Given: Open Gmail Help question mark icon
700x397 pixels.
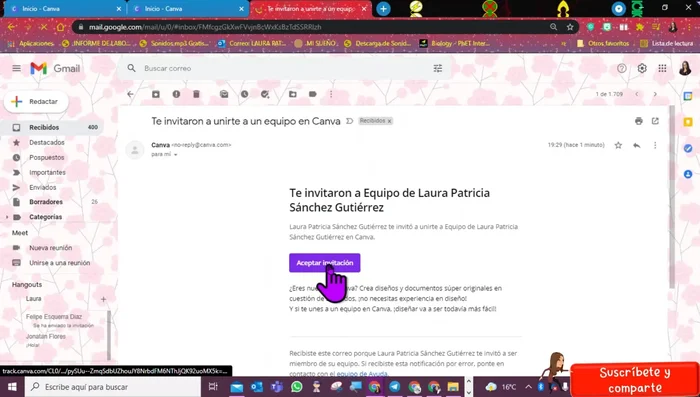Looking at the screenshot, I should tap(621, 68).
